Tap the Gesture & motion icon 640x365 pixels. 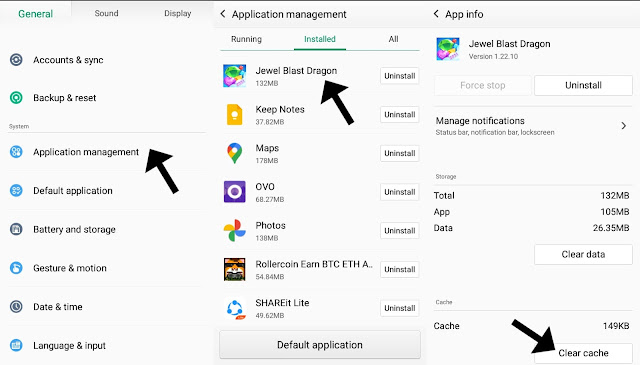(x=16, y=268)
